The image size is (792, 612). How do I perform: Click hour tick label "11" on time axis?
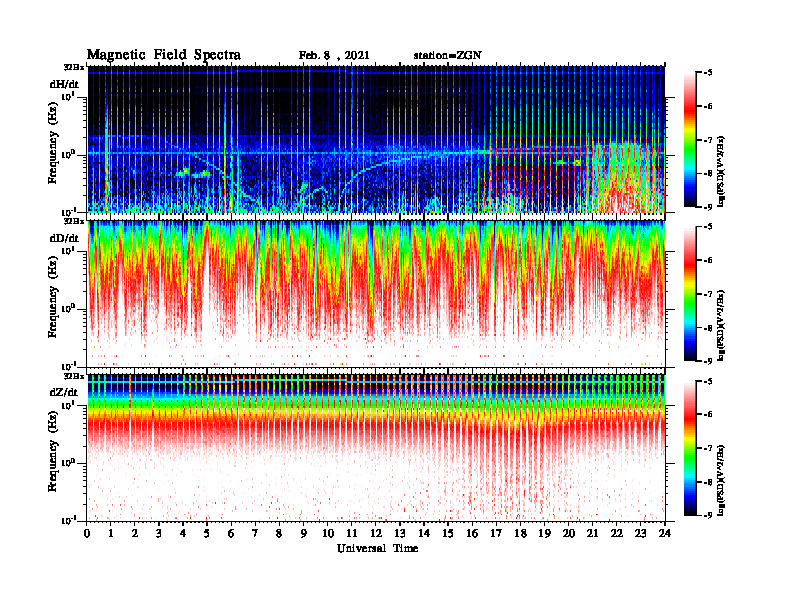tap(352, 533)
